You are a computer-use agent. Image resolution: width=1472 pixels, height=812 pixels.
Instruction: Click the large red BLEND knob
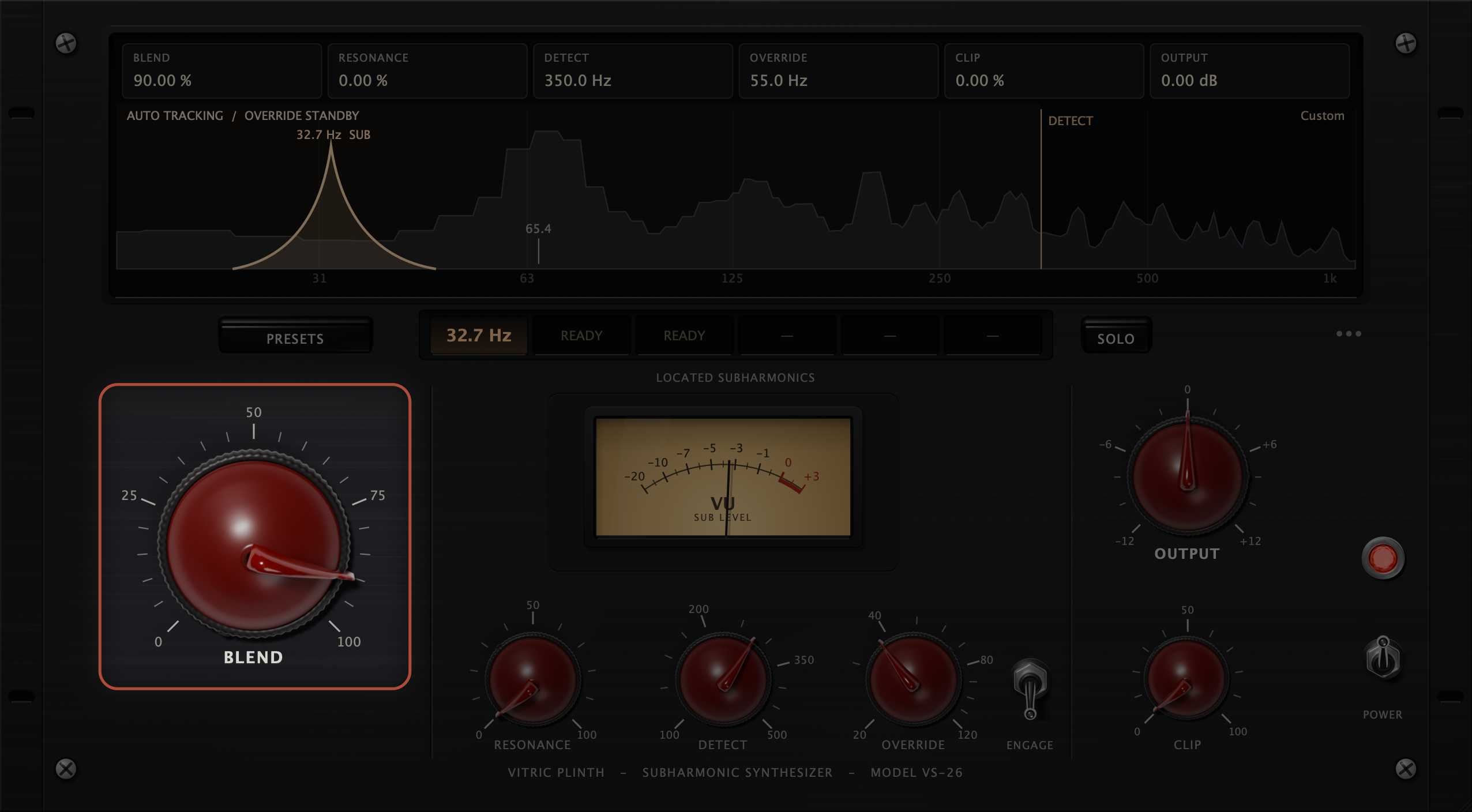[254, 545]
